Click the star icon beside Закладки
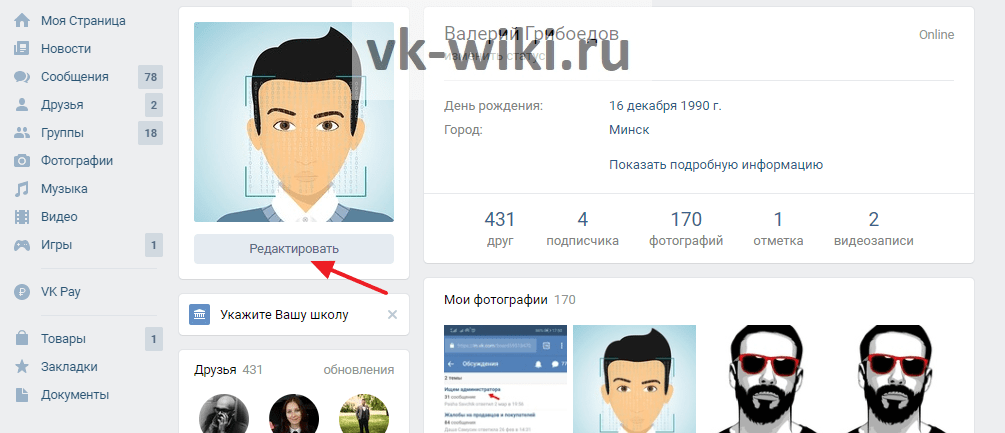 [22, 367]
